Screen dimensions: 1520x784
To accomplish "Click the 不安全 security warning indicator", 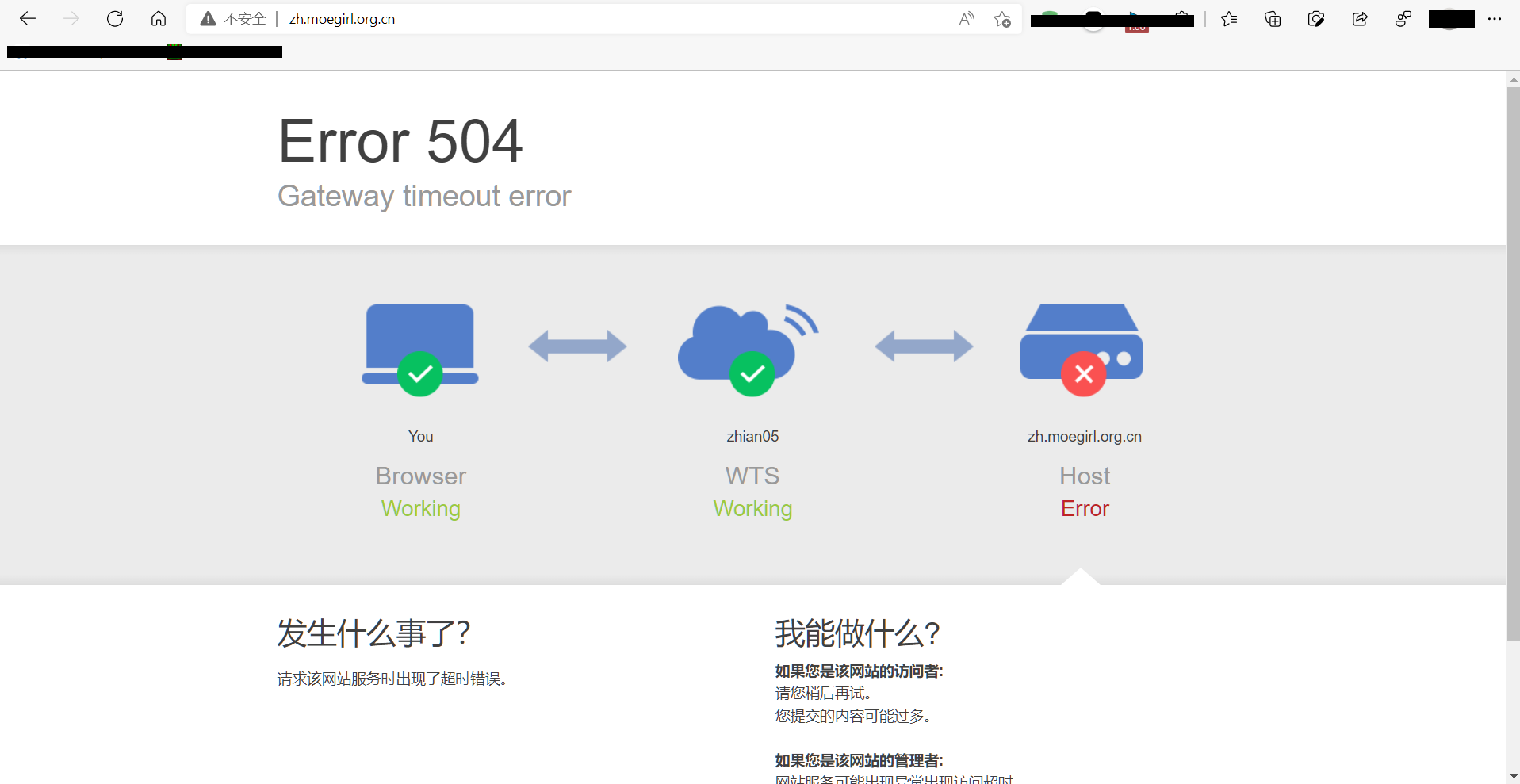I will [234, 19].
